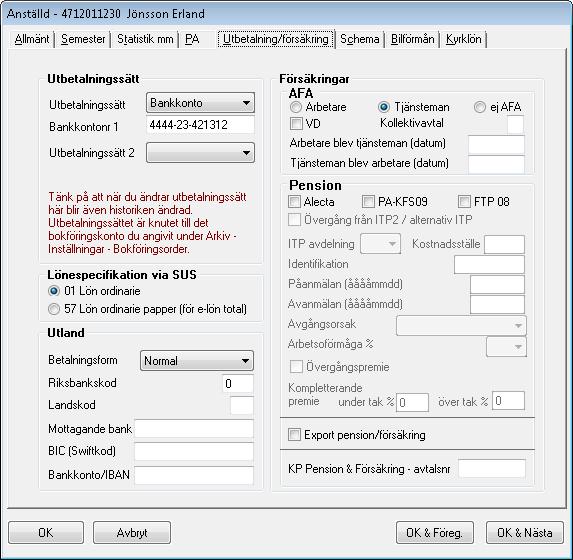The height and width of the screenshot is (560, 573).
Task: Select the Arbetare radio button
Action: pos(296,107)
